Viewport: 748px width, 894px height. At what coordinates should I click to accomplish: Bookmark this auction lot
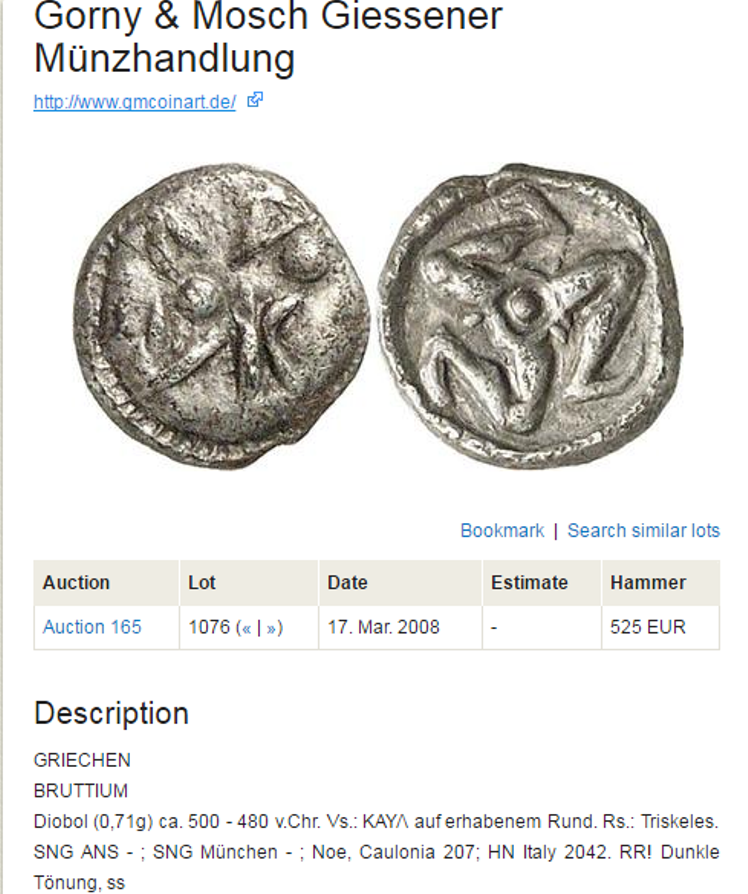pos(502,530)
